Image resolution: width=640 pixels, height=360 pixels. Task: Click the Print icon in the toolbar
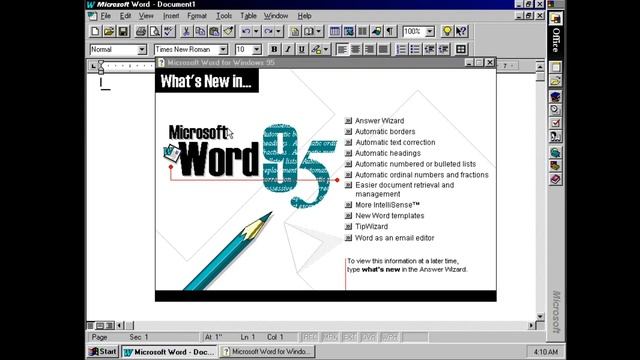(141, 31)
